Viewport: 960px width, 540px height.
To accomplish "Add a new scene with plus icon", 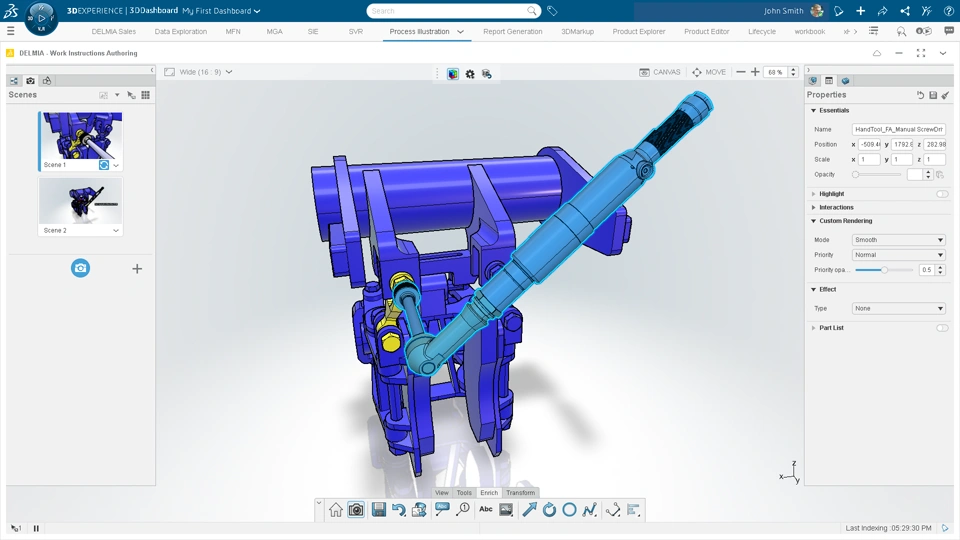I will pyautogui.click(x=137, y=269).
